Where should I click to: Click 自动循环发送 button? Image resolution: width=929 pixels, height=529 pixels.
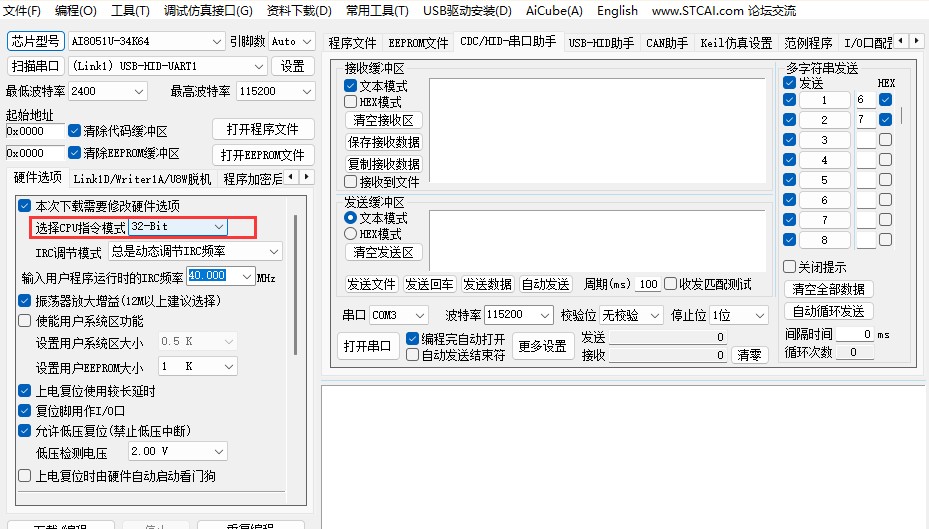828,311
